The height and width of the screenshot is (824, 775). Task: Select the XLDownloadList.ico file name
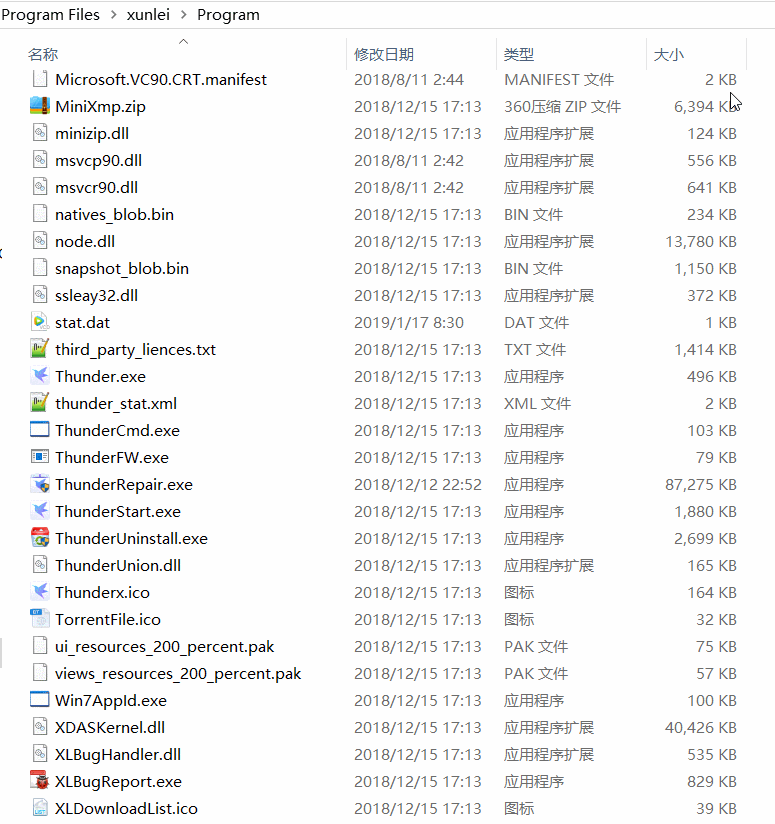click(126, 808)
